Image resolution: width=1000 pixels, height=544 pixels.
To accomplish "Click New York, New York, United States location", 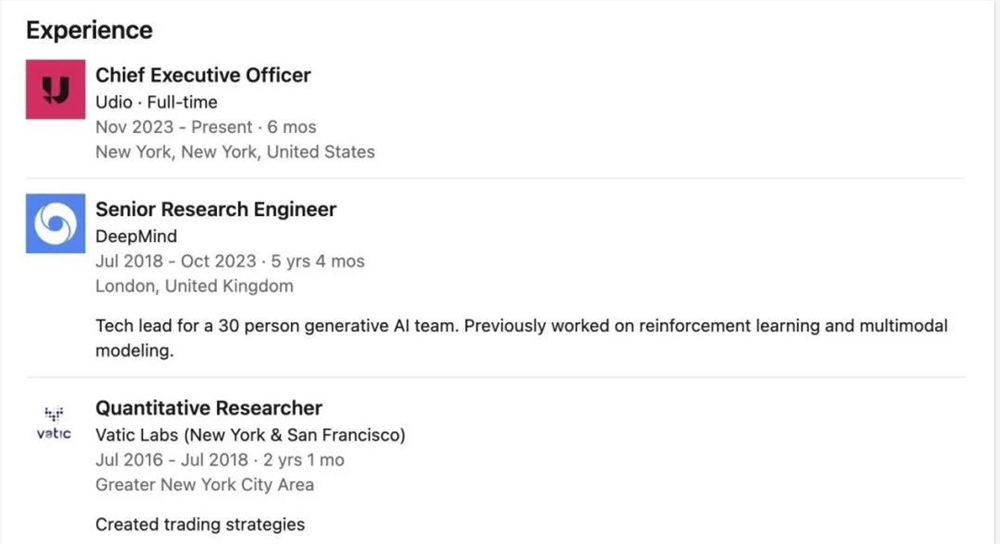I will click(235, 152).
